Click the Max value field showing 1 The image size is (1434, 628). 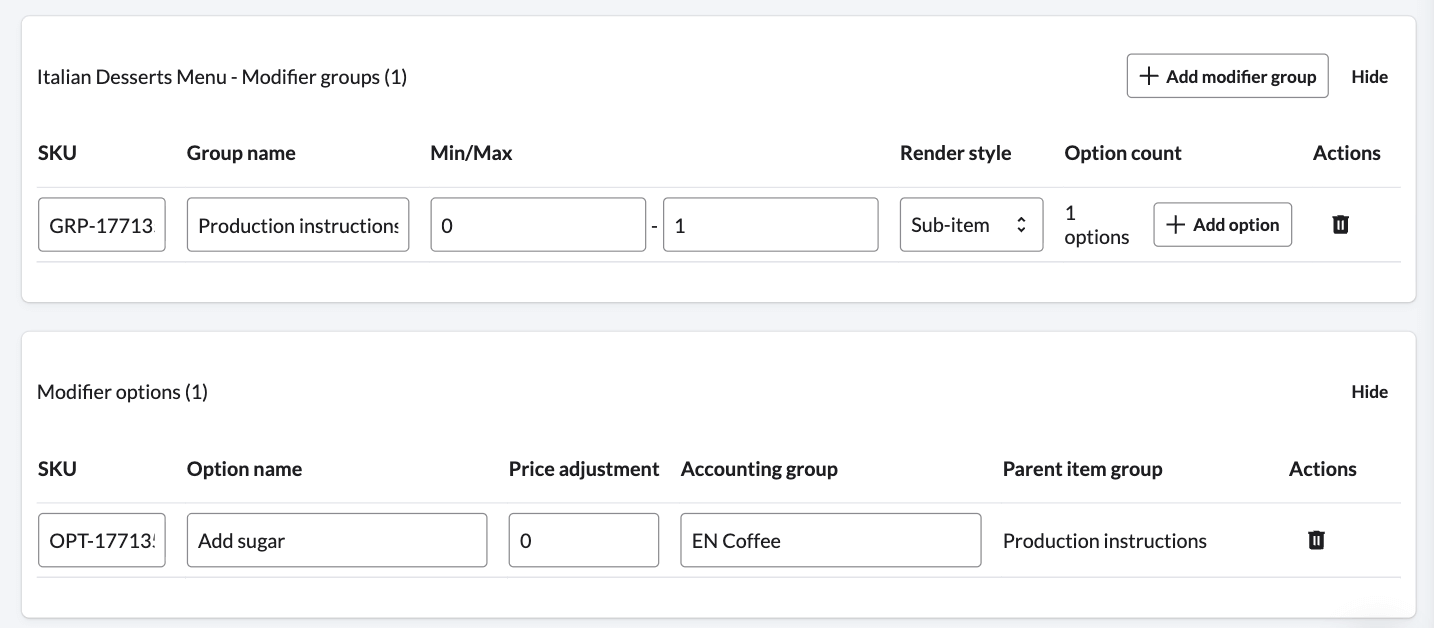click(770, 224)
